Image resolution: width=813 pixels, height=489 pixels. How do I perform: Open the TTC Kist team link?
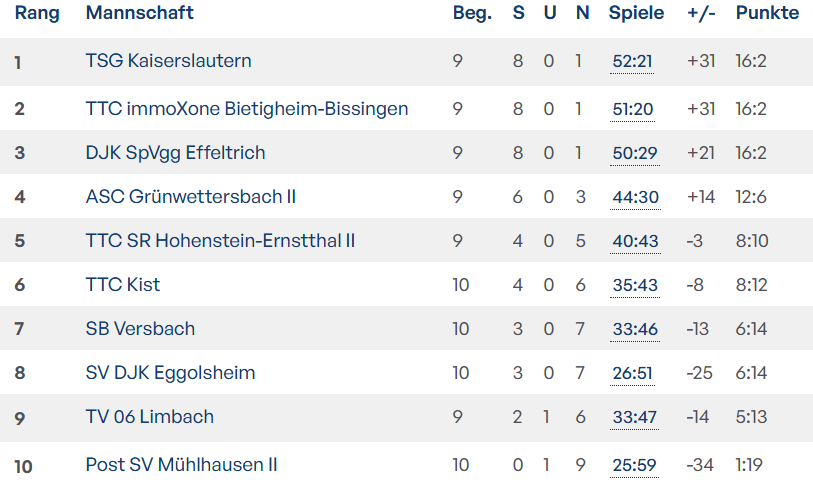(122, 285)
